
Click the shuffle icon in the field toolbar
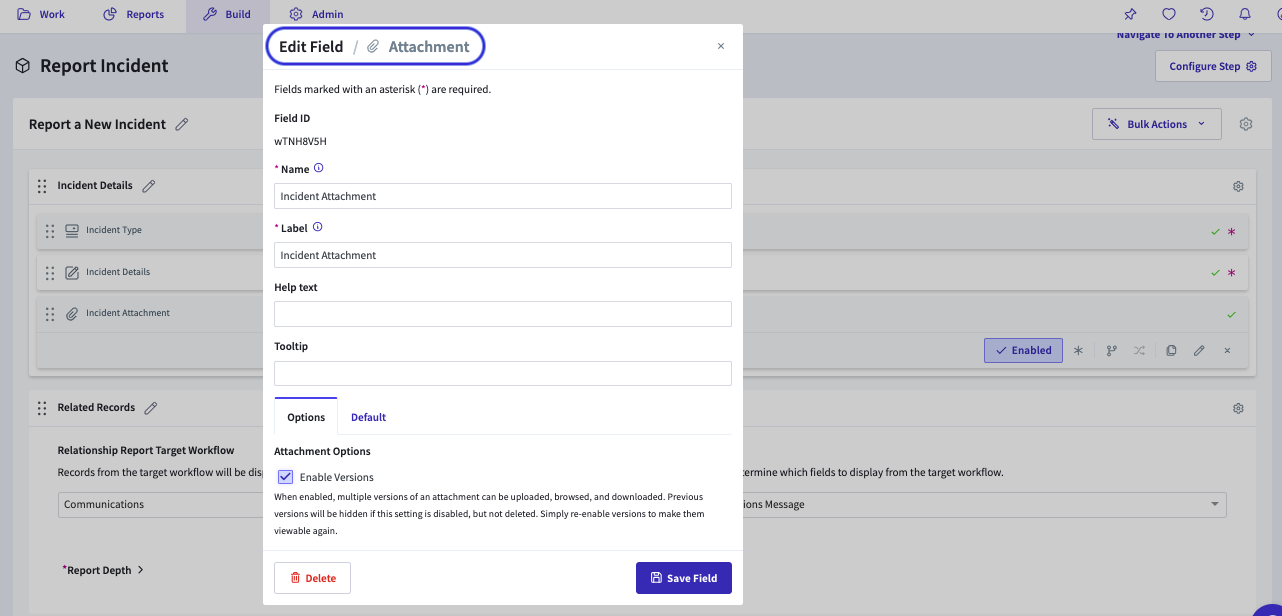(x=1140, y=350)
